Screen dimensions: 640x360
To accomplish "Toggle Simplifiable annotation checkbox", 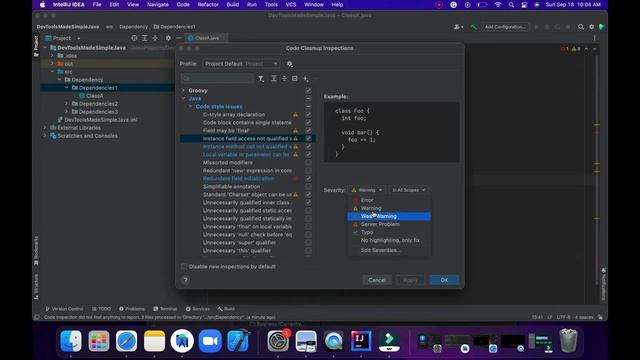I will click(x=308, y=187).
